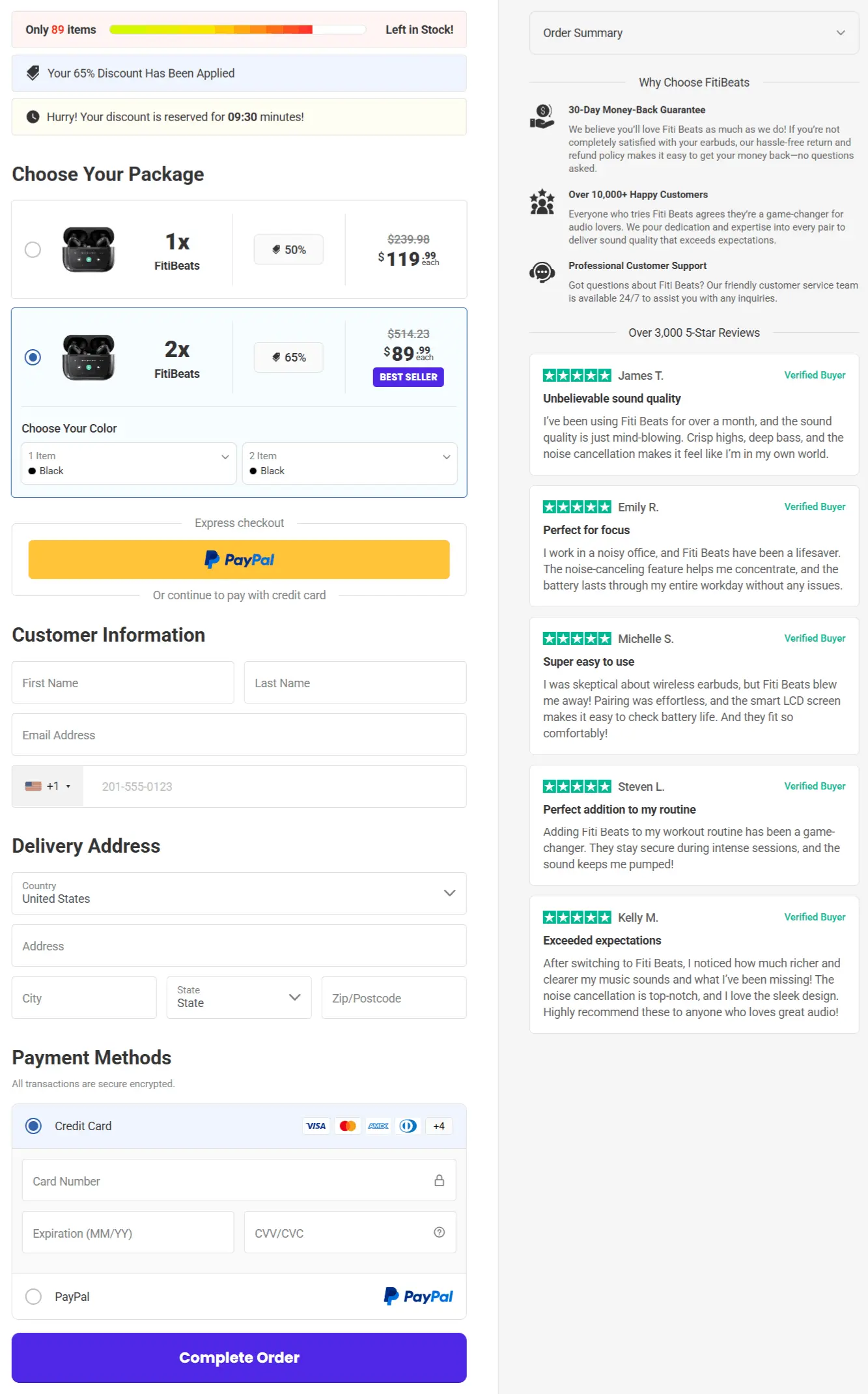Click the lock icon in Card Number field

pyautogui.click(x=440, y=1180)
